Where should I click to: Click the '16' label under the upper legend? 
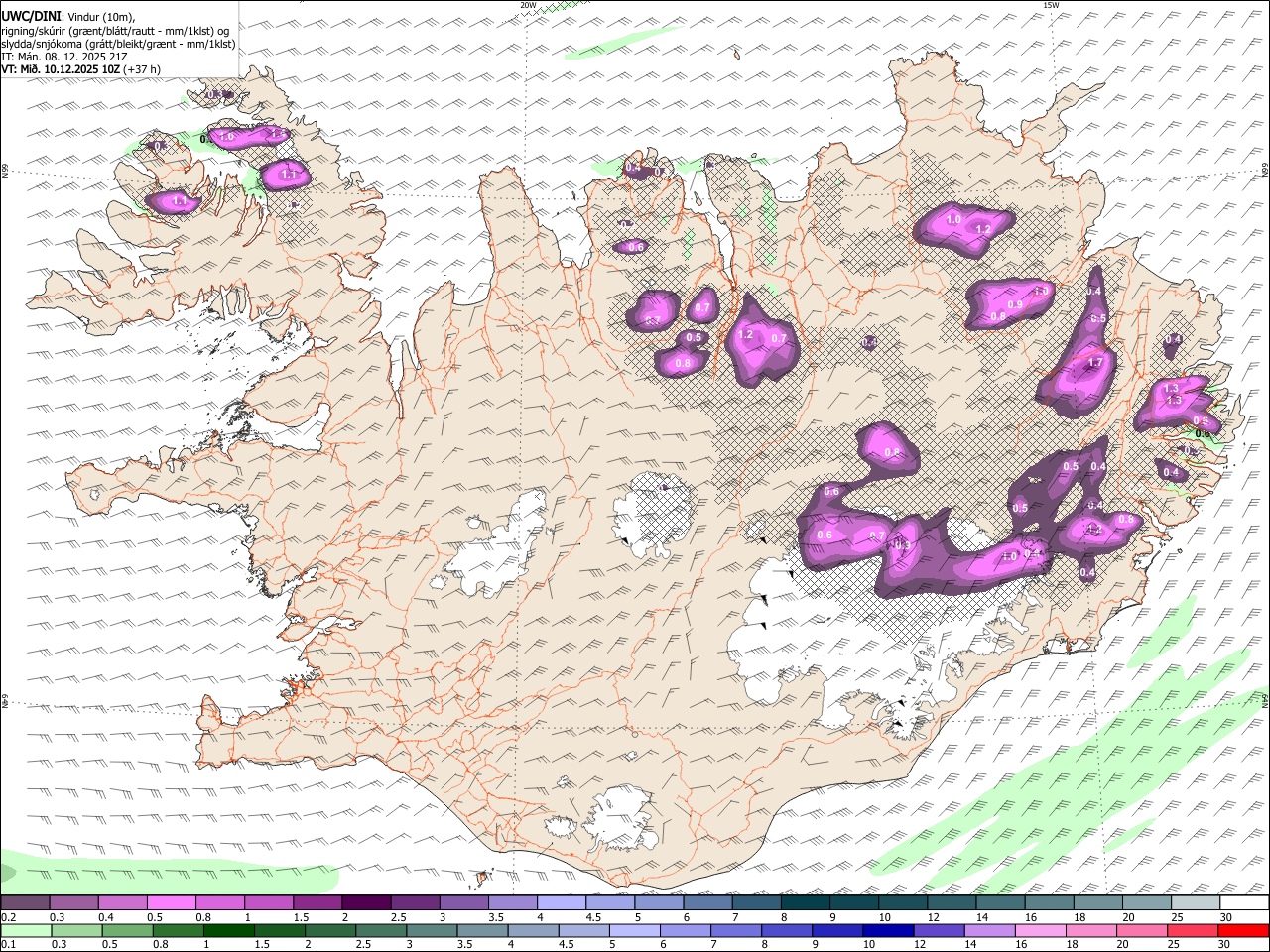(x=1032, y=917)
